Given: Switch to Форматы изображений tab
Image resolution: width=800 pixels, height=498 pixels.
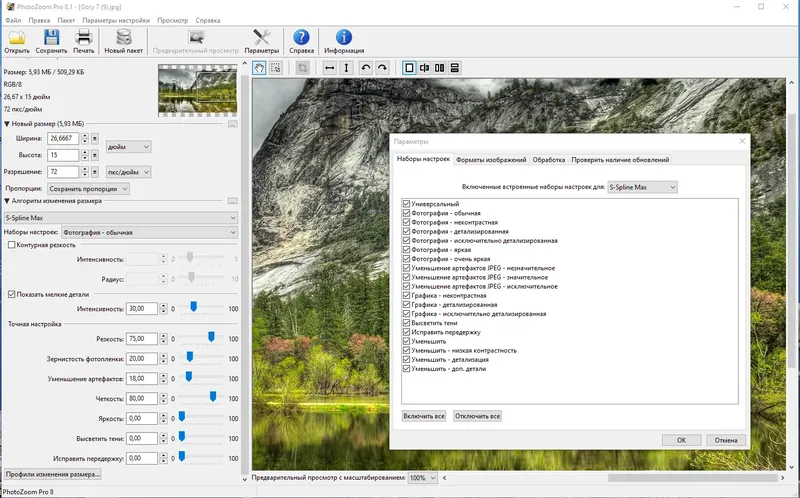Looking at the screenshot, I should (491, 160).
